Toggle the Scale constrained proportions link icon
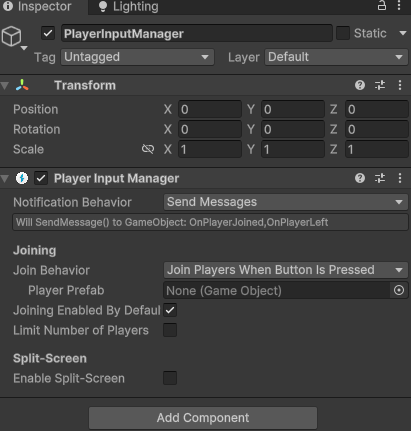The height and width of the screenshot is (431, 411). point(148,149)
